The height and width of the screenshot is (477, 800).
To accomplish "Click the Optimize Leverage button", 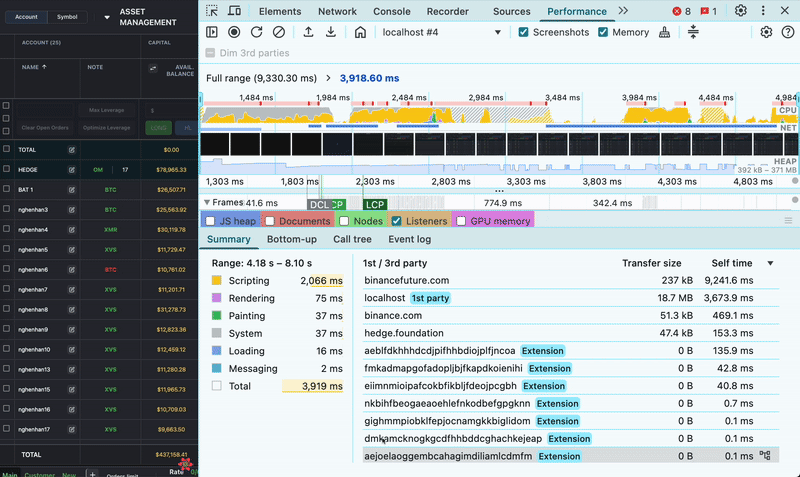I will tap(107, 128).
